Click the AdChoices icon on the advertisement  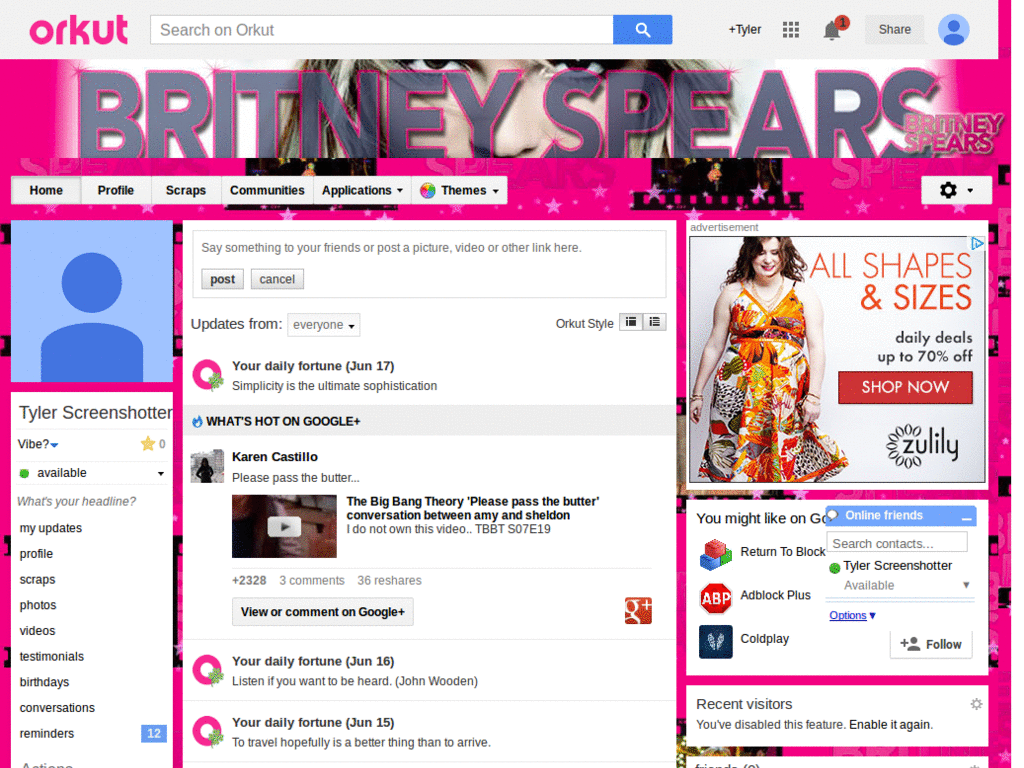(x=977, y=244)
